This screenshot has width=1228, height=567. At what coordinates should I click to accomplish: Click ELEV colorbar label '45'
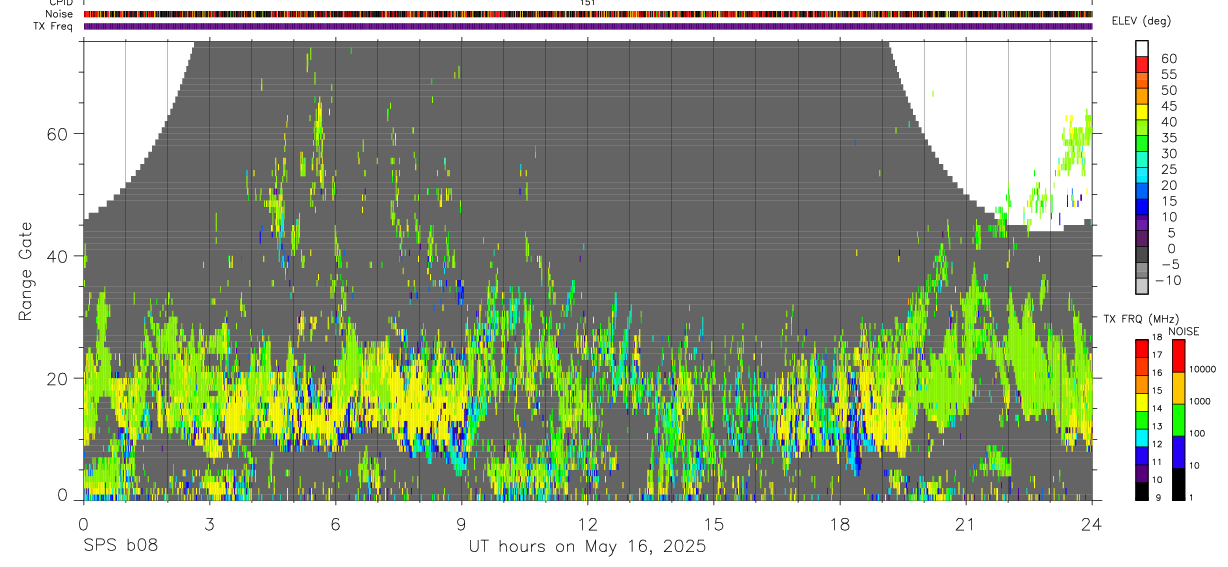[x=1169, y=106]
